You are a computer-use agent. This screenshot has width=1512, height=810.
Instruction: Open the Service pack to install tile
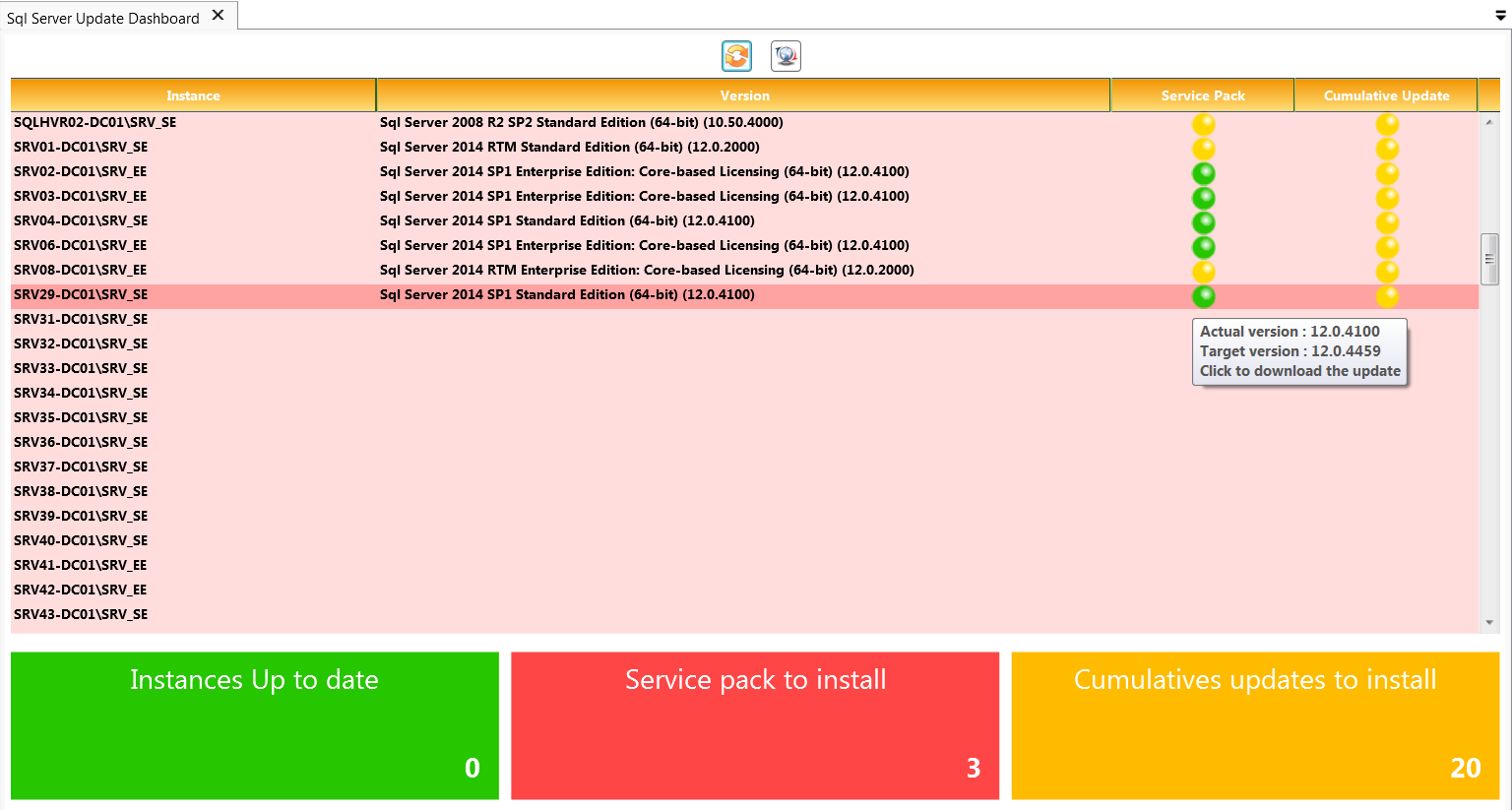tap(755, 725)
